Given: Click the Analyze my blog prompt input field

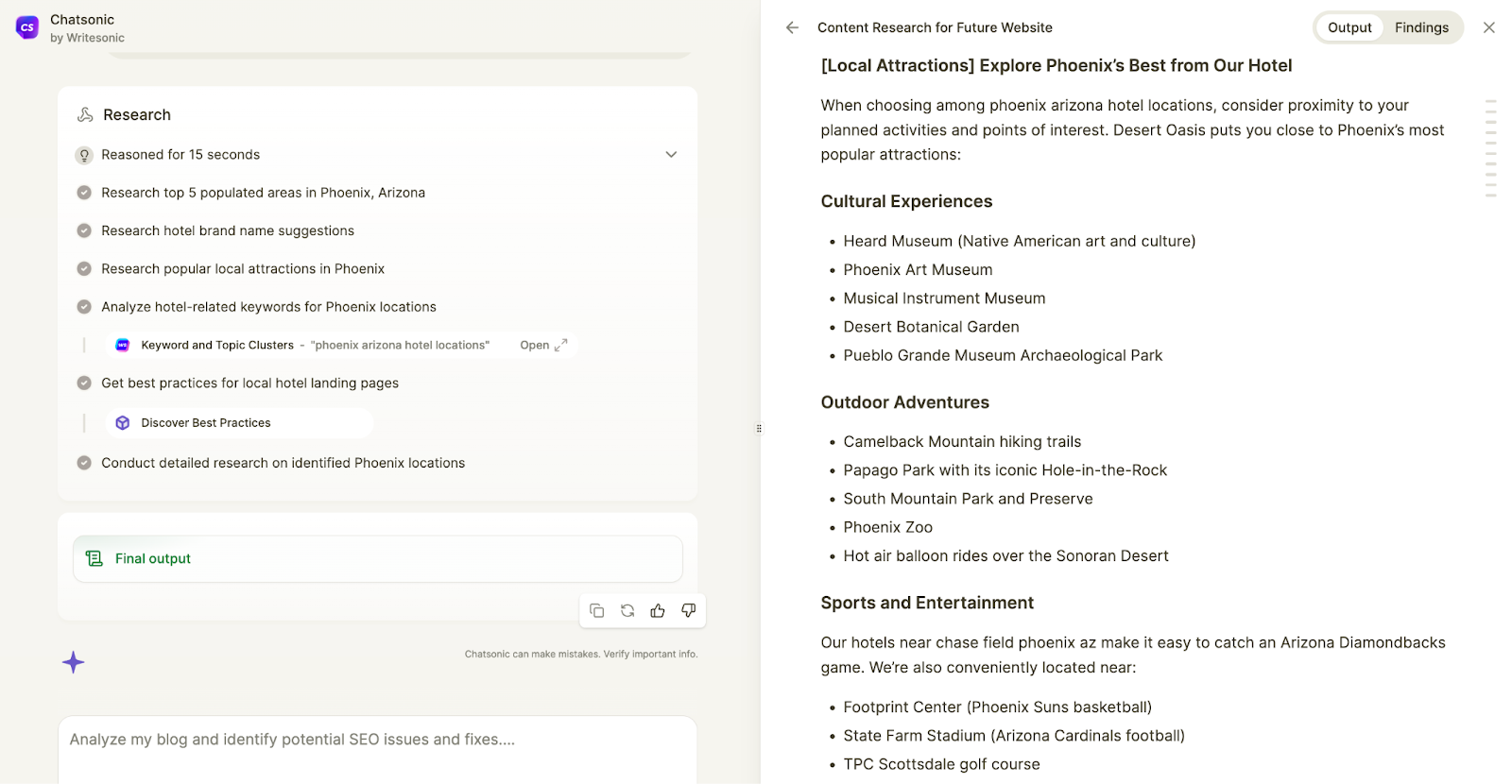Looking at the screenshot, I should click(x=378, y=749).
